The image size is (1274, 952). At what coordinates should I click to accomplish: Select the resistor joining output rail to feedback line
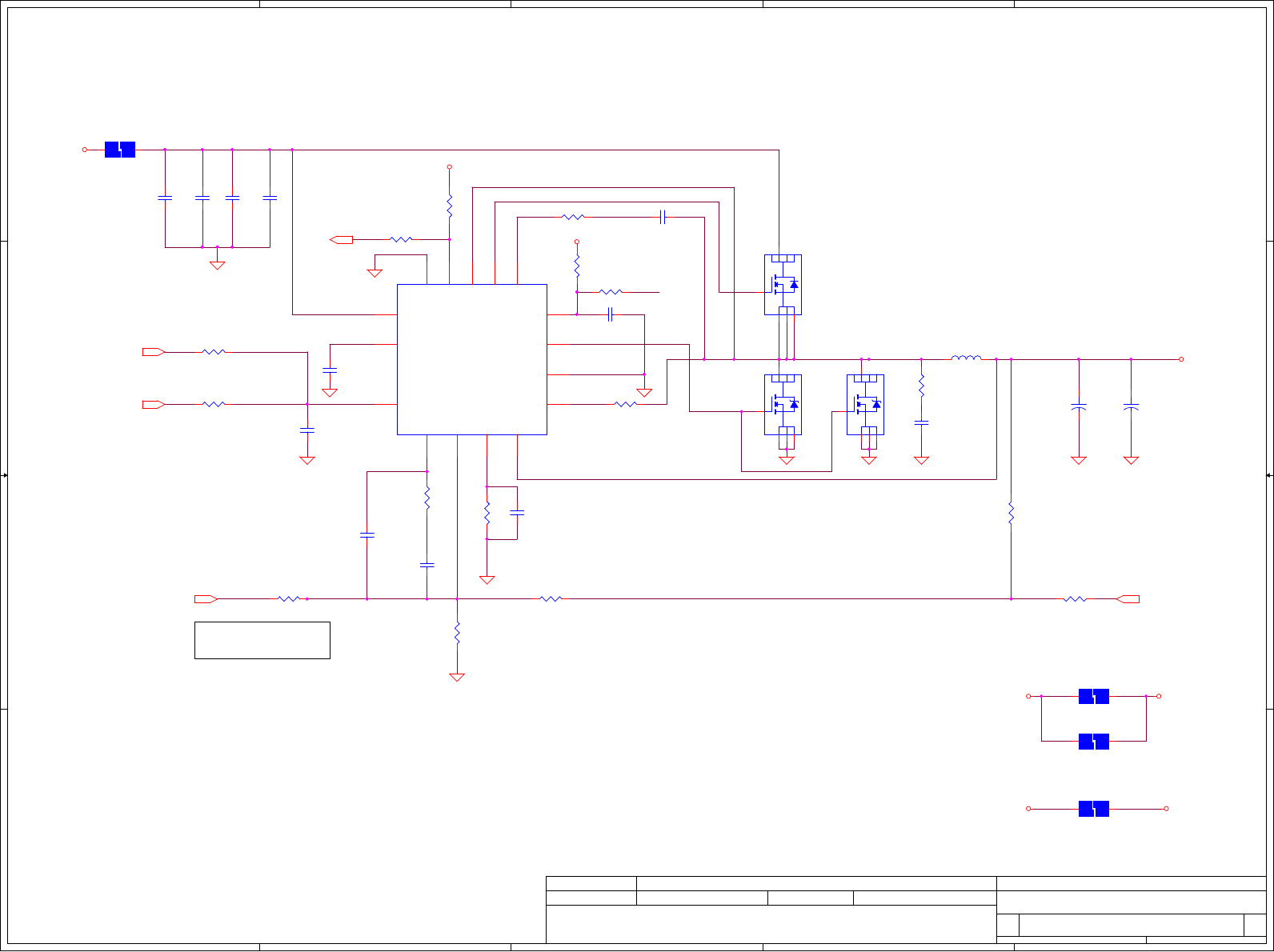(x=1011, y=513)
